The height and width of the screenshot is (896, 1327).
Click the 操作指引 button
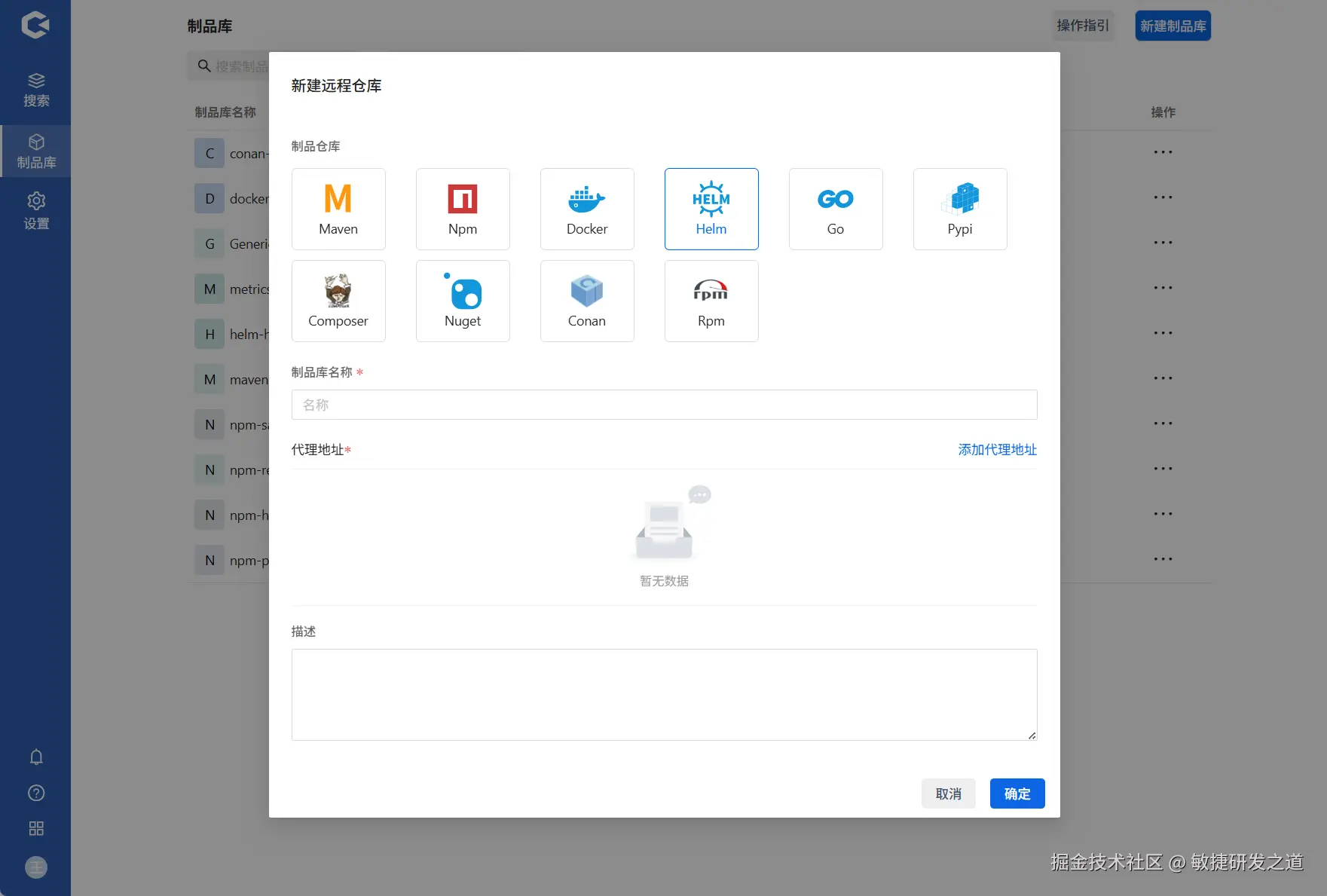pyautogui.click(x=1083, y=26)
